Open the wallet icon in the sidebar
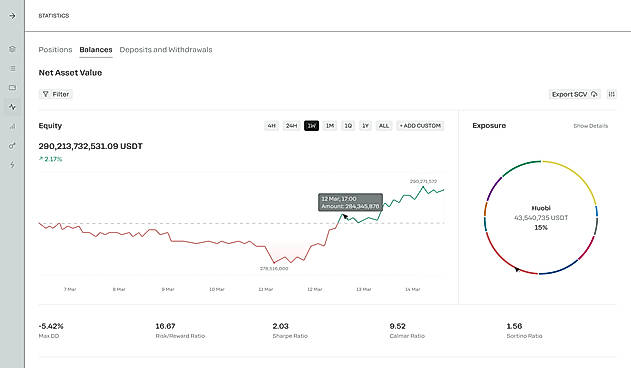This screenshot has width=631, height=368. tap(12, 87)
